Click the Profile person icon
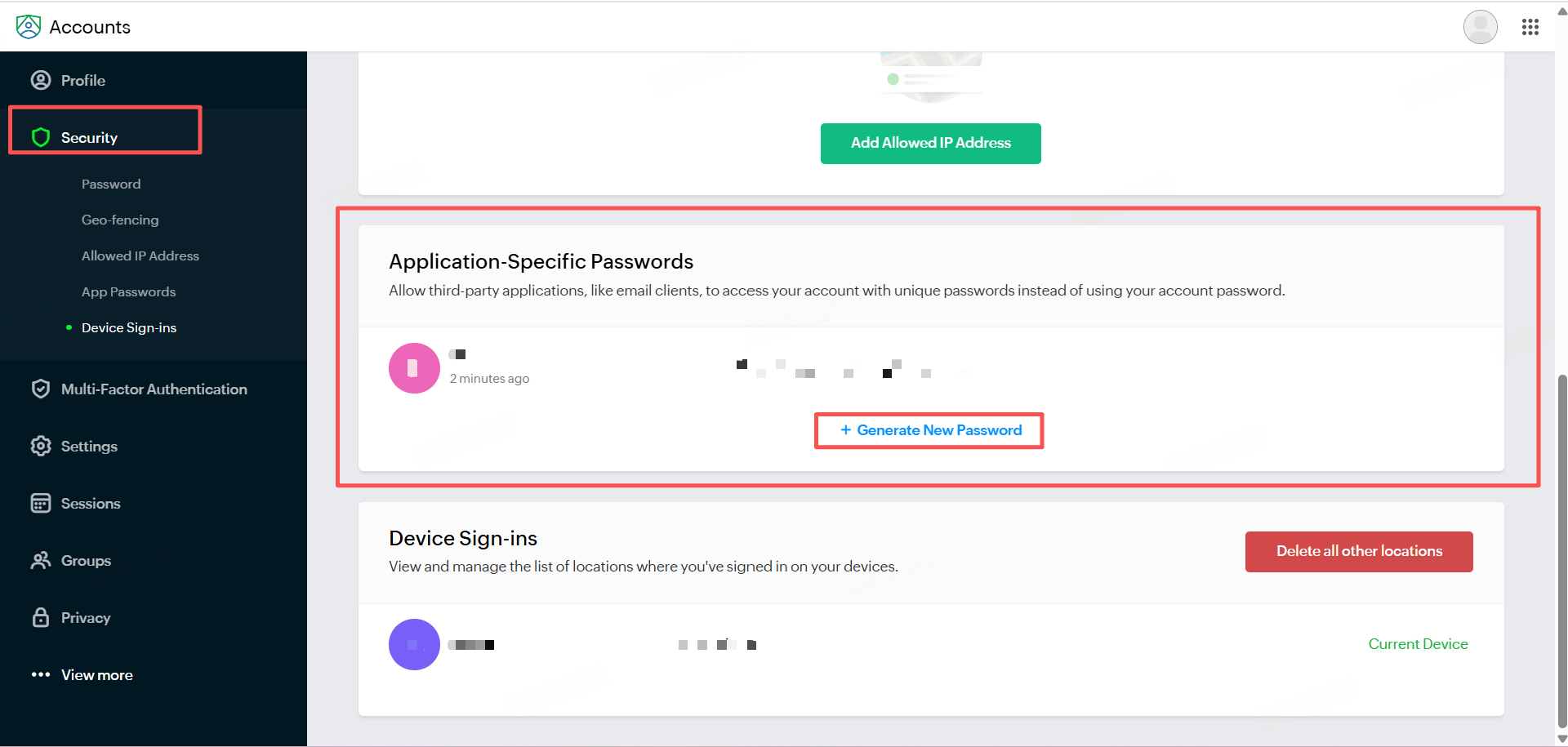This screenshot has height=747, width=1568. [x=41, y=80]
